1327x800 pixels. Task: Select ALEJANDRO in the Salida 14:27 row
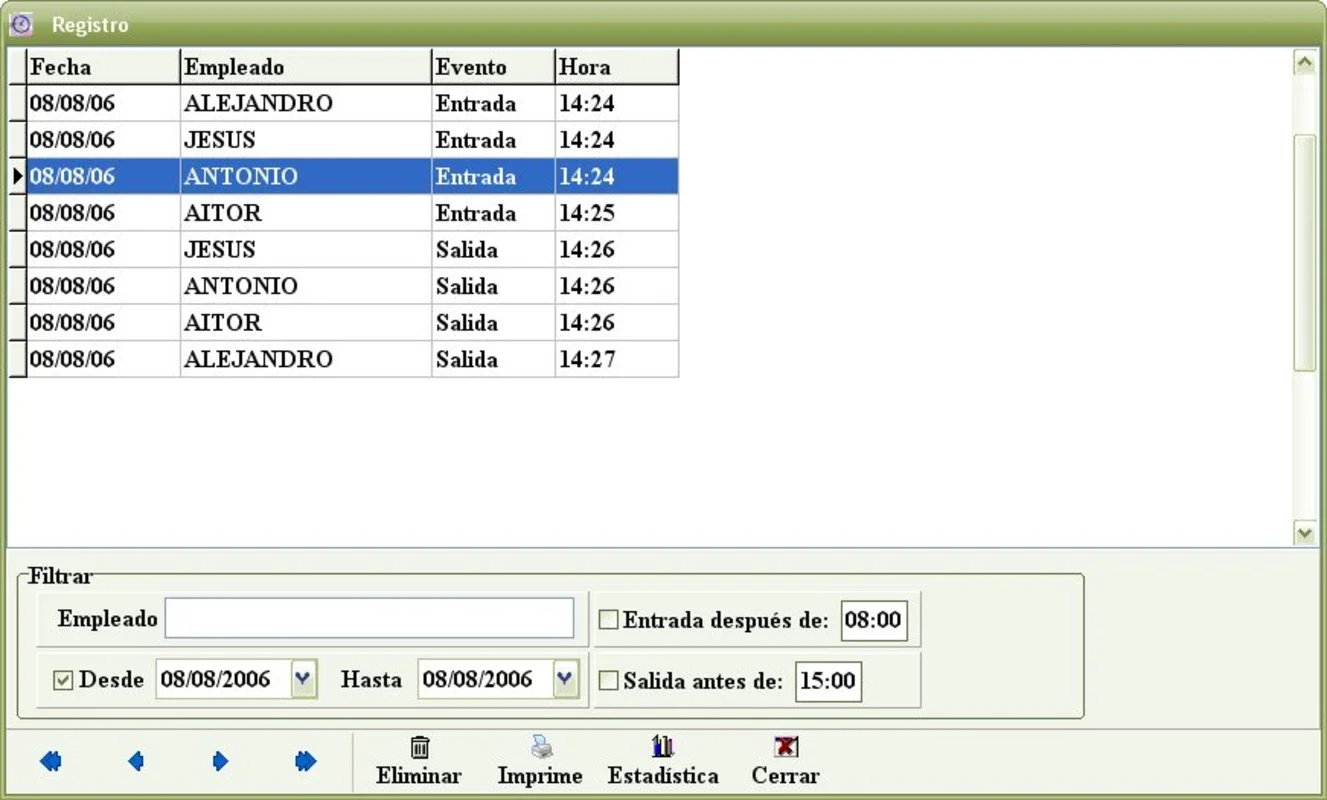(258, 359)
